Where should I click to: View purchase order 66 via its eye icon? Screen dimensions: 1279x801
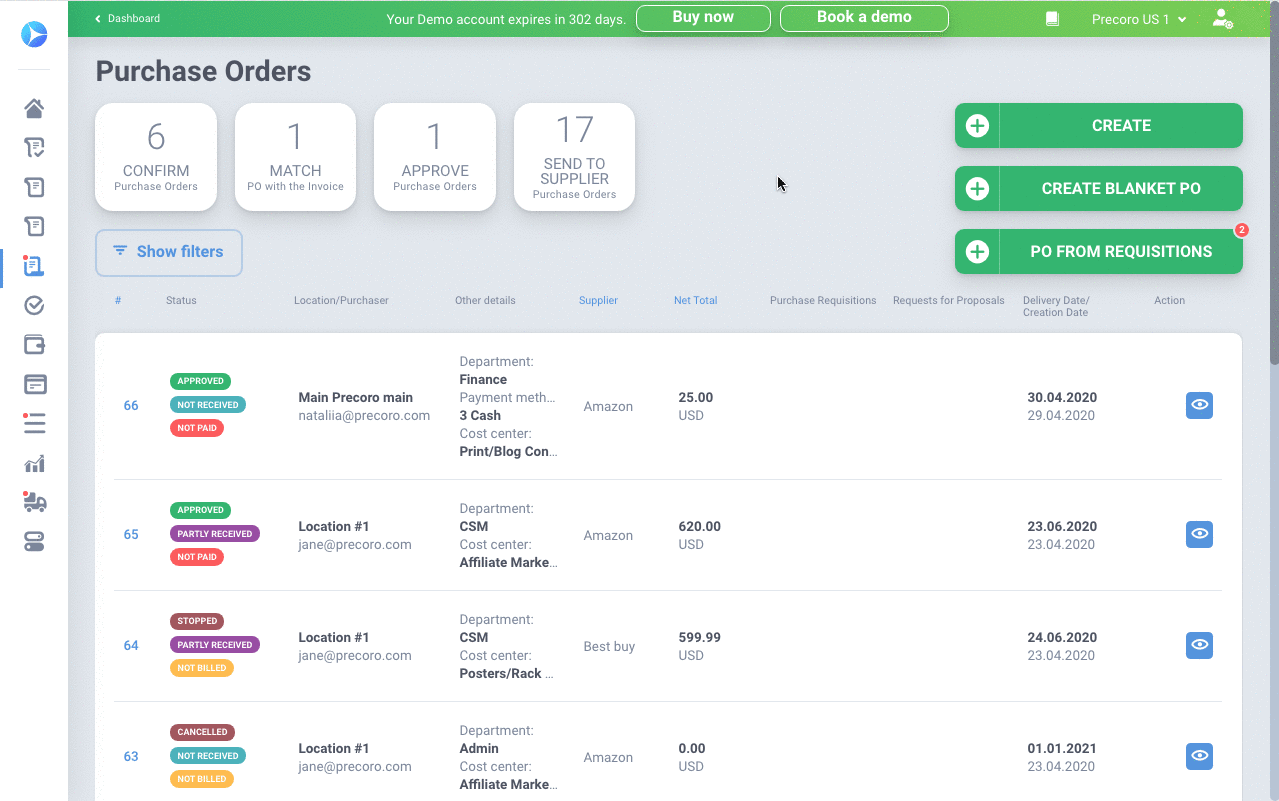(1199, 405)
